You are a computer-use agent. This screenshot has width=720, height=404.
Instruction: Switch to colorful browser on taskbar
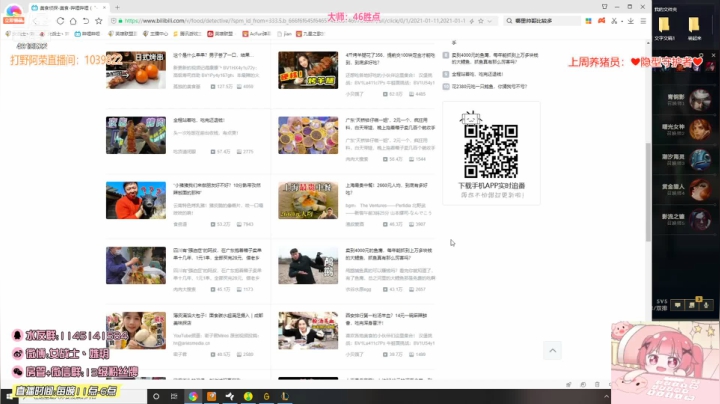tap(193, 396)
